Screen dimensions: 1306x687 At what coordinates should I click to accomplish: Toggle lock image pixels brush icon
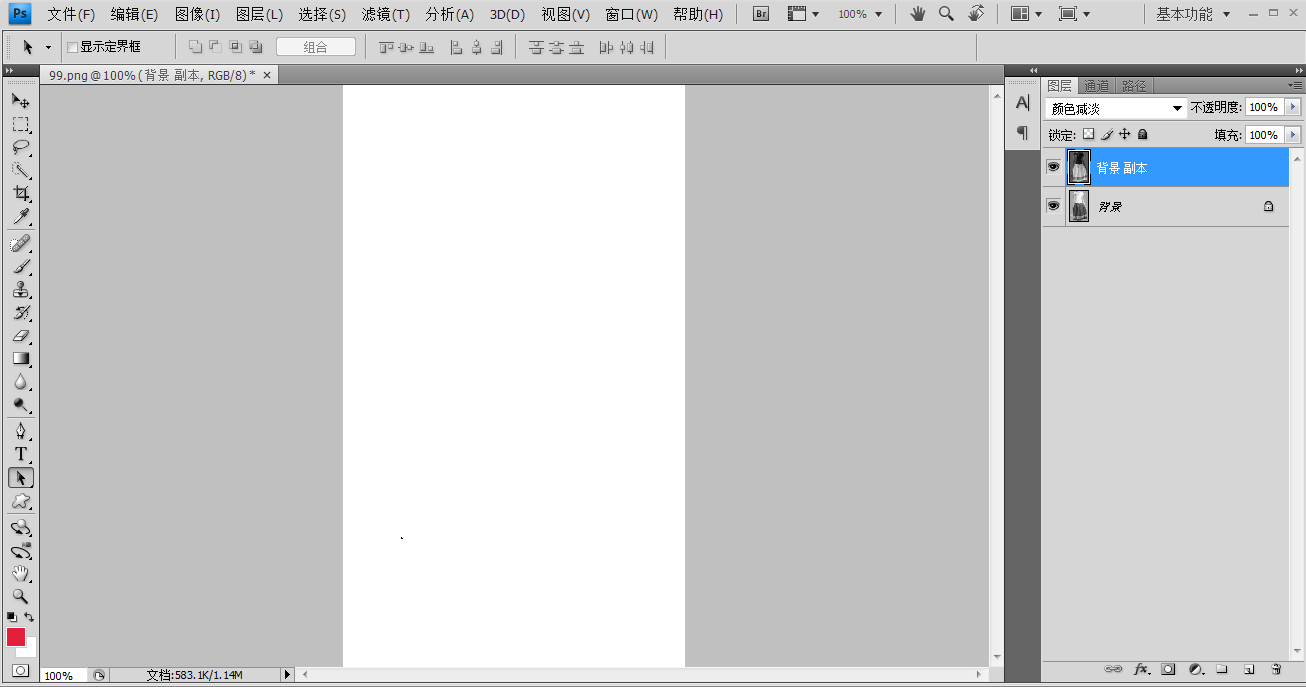1106,134
